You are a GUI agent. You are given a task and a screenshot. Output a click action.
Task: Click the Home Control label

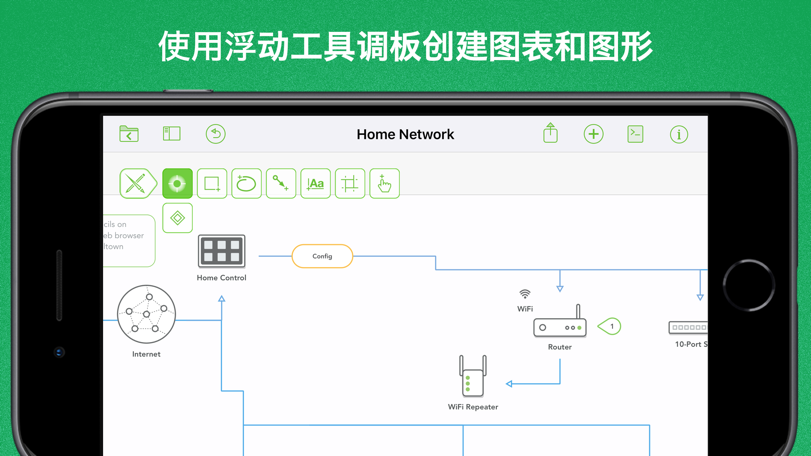click(221, 278)
